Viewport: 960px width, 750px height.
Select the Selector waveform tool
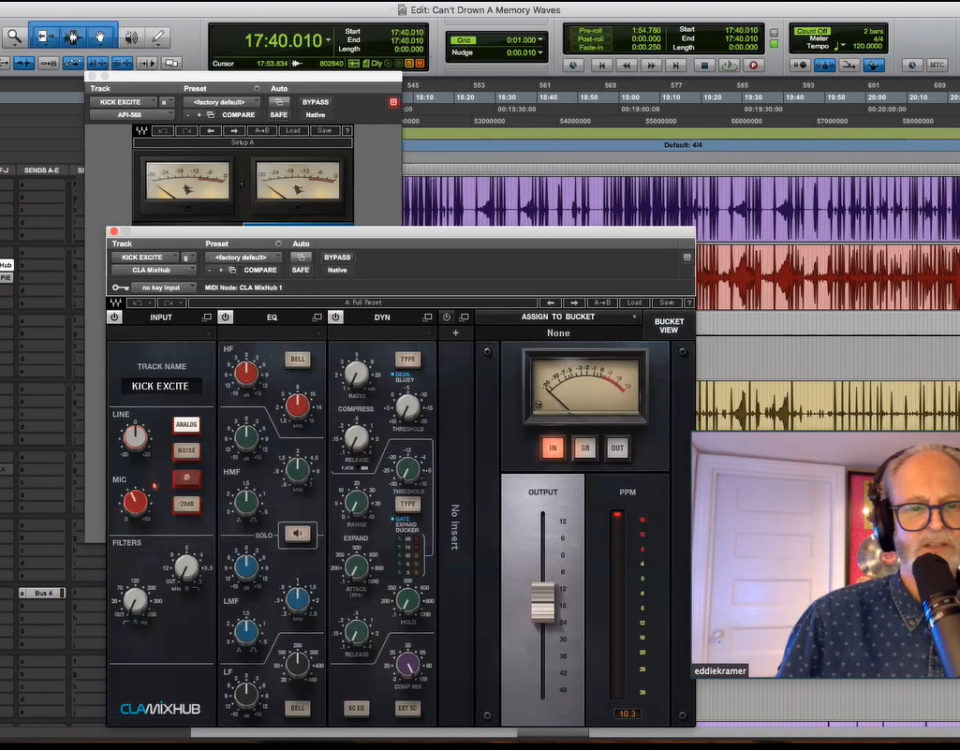click(x=72, y=37)
